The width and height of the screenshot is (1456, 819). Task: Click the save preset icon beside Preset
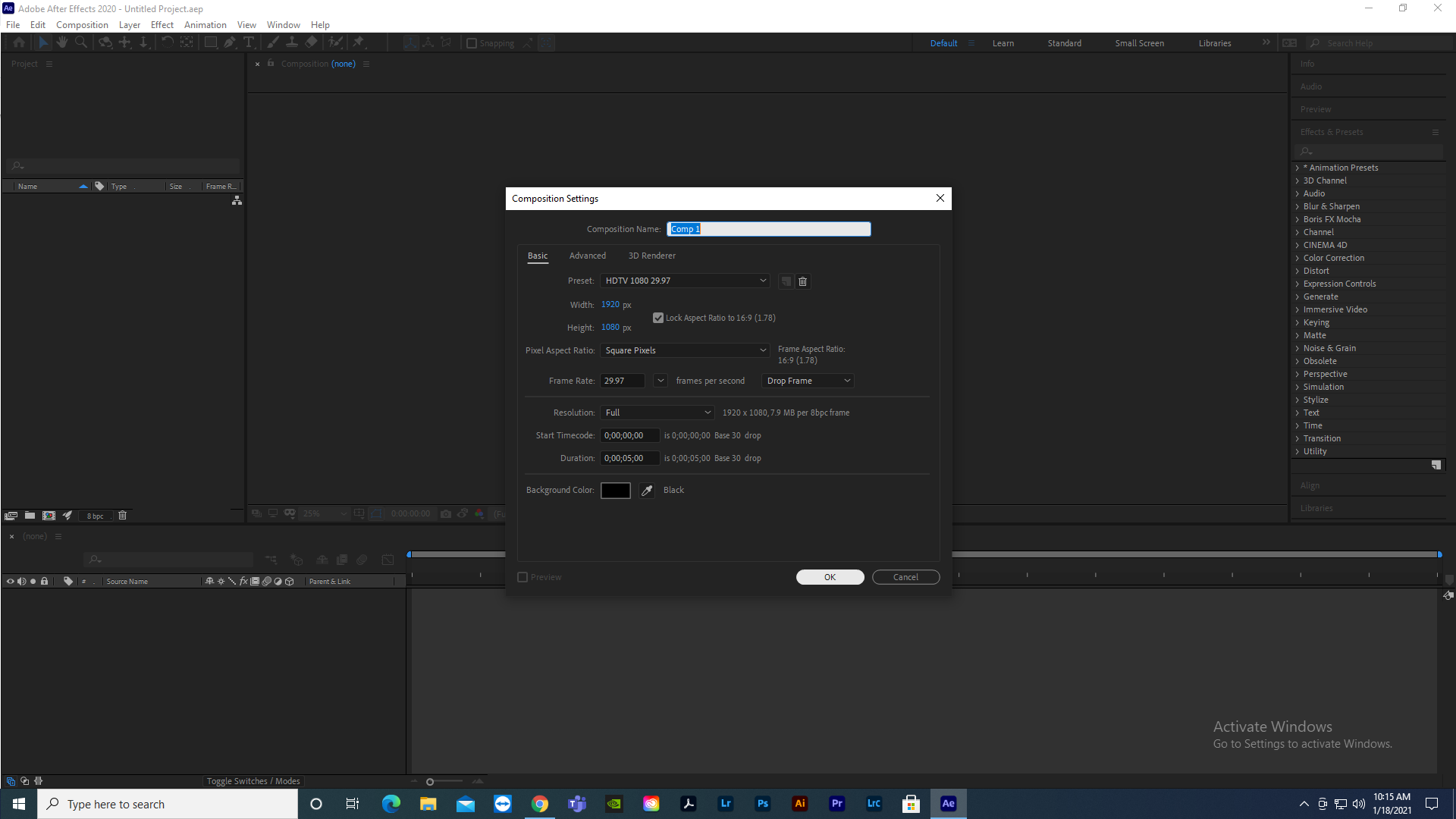786,281
